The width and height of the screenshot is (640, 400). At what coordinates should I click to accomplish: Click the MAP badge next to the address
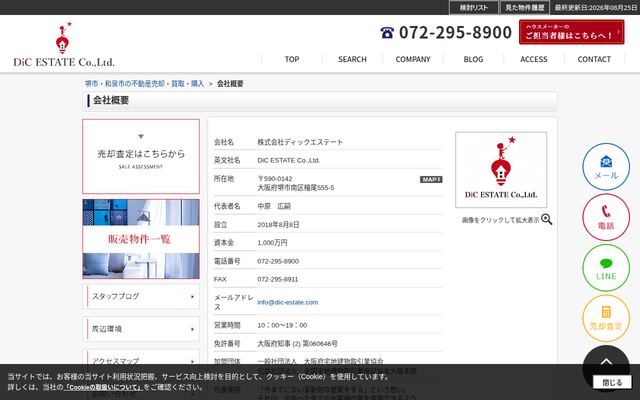tap(431, 180)
